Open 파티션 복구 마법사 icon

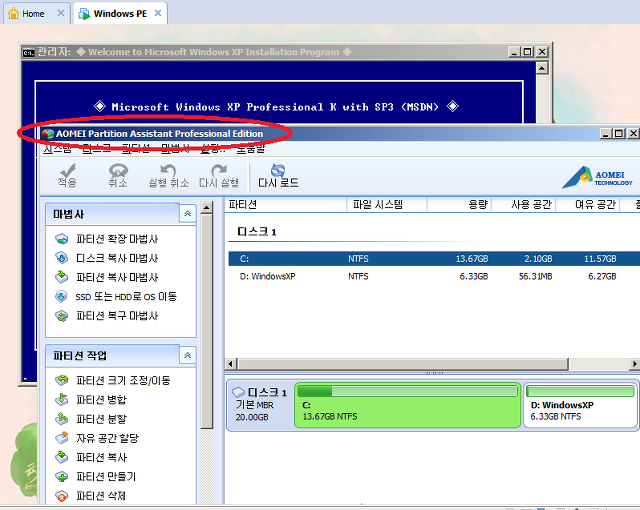(x=62, y=316)
